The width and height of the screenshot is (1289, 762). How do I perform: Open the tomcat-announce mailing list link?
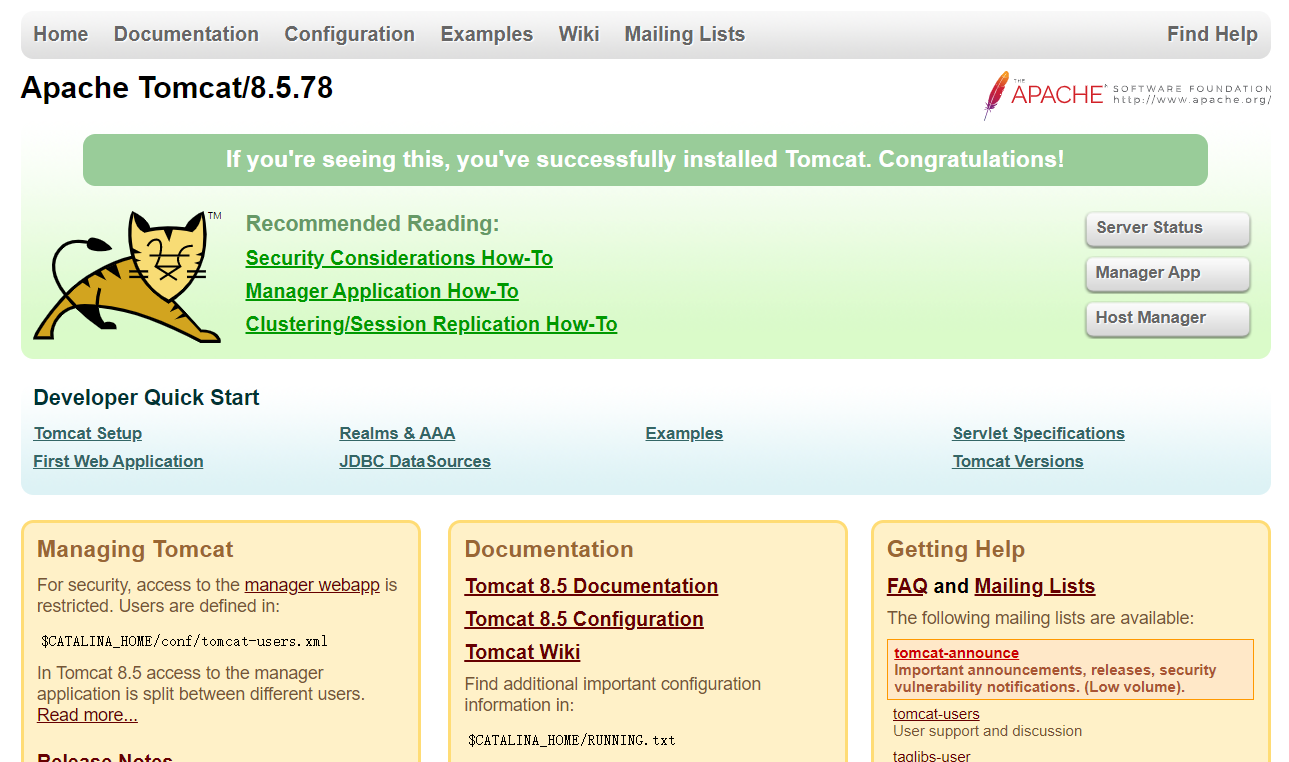coord(956,653)
